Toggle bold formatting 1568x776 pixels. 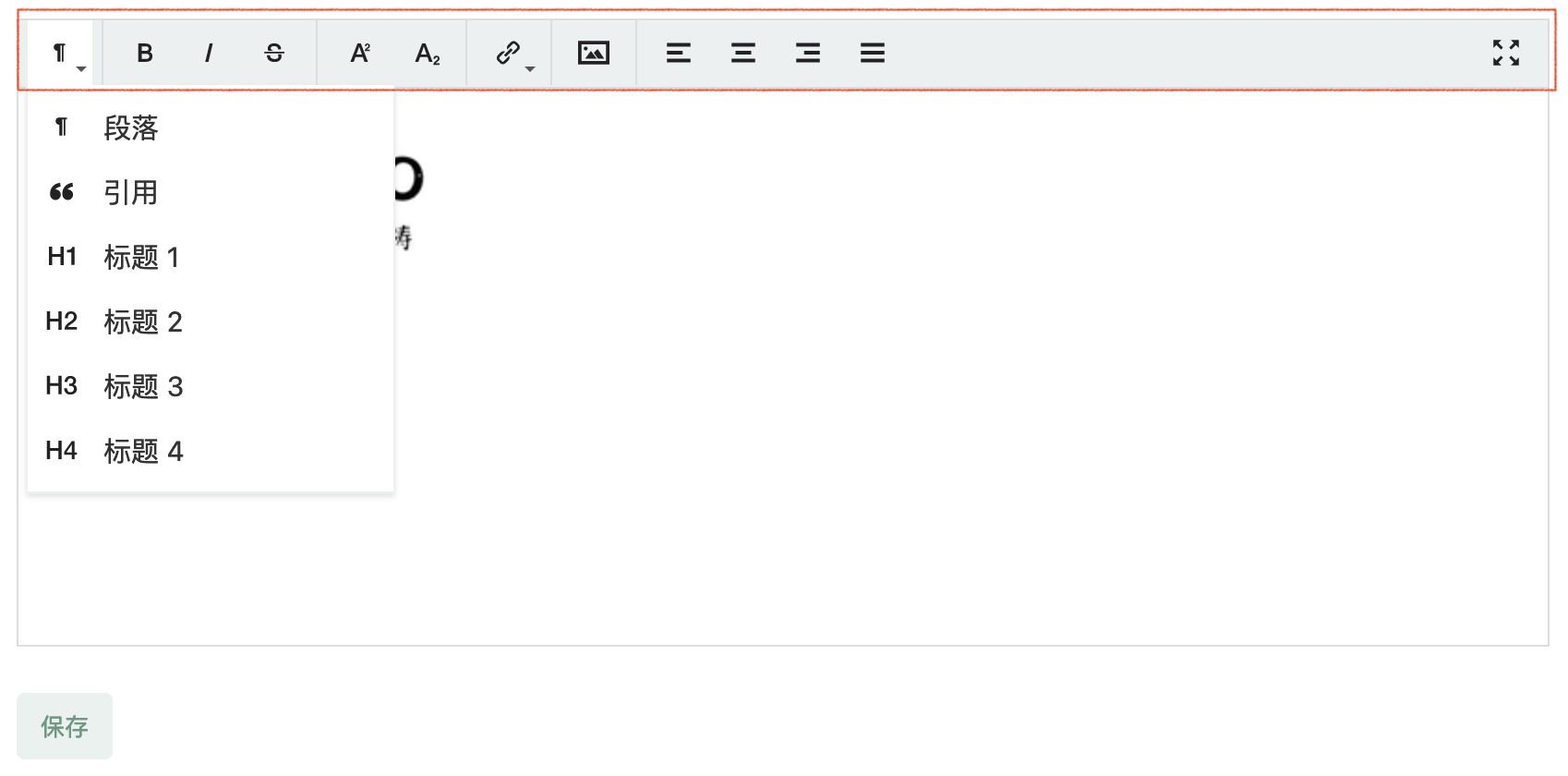145,54
